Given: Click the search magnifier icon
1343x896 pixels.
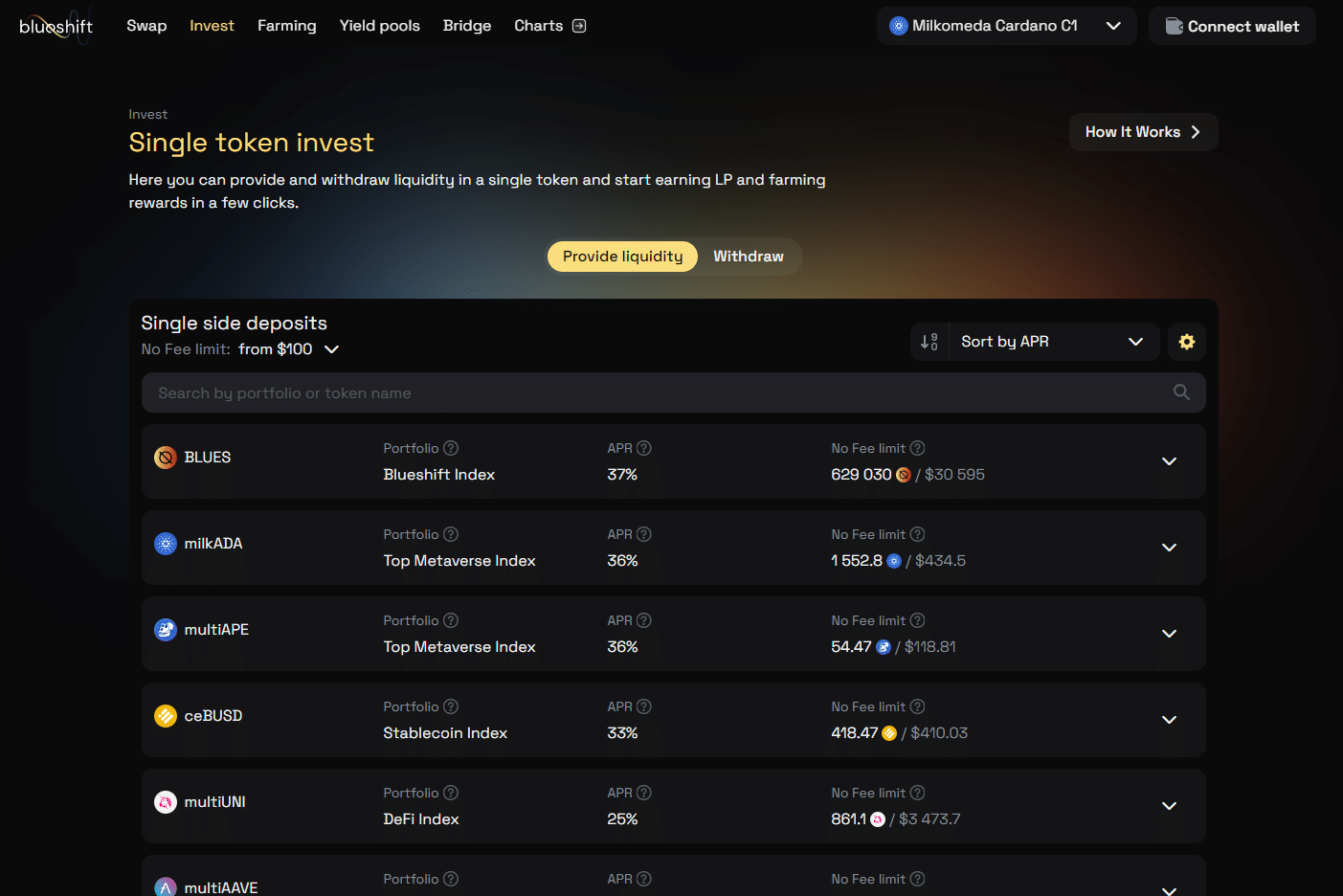Looking at the screenshot, I should [1181, 392].
